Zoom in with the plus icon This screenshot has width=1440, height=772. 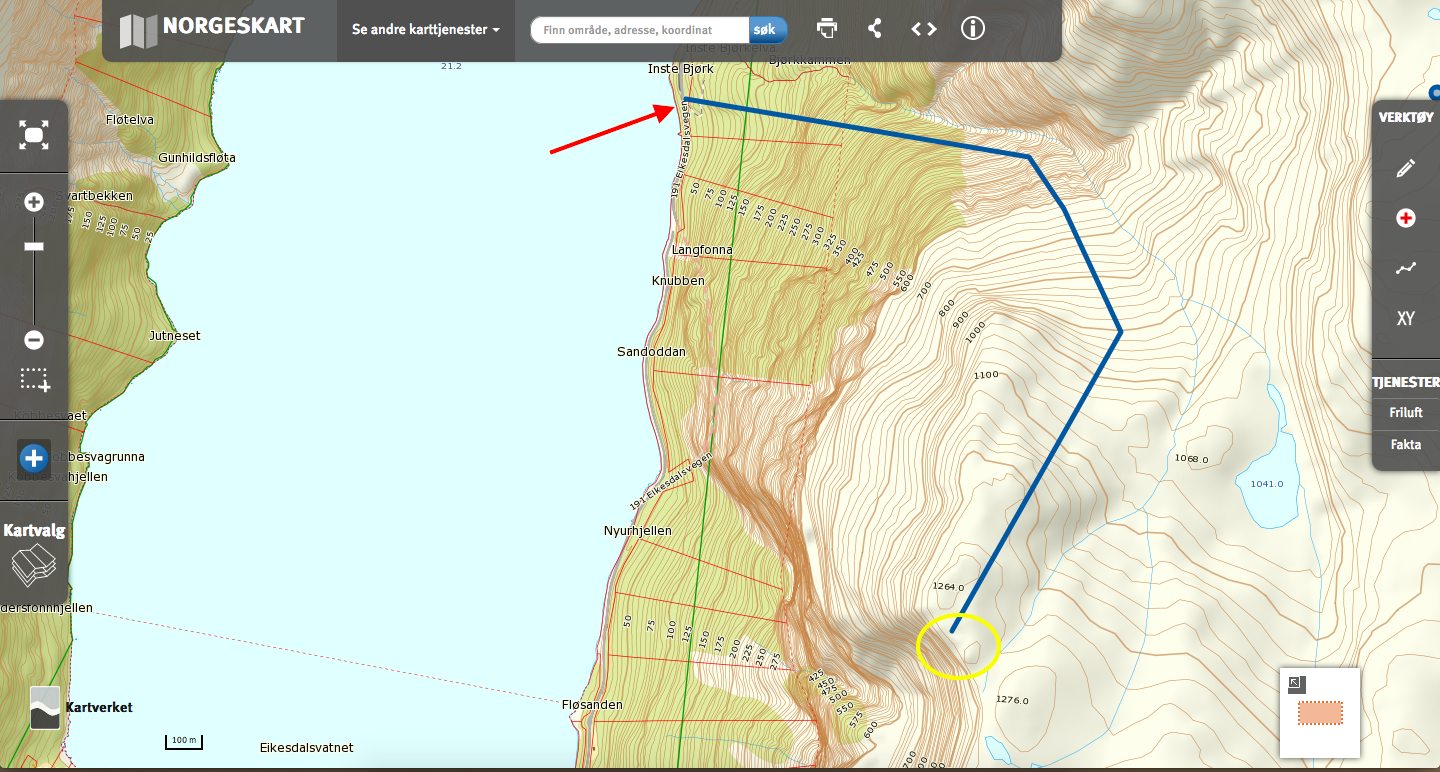coord(34,203)
